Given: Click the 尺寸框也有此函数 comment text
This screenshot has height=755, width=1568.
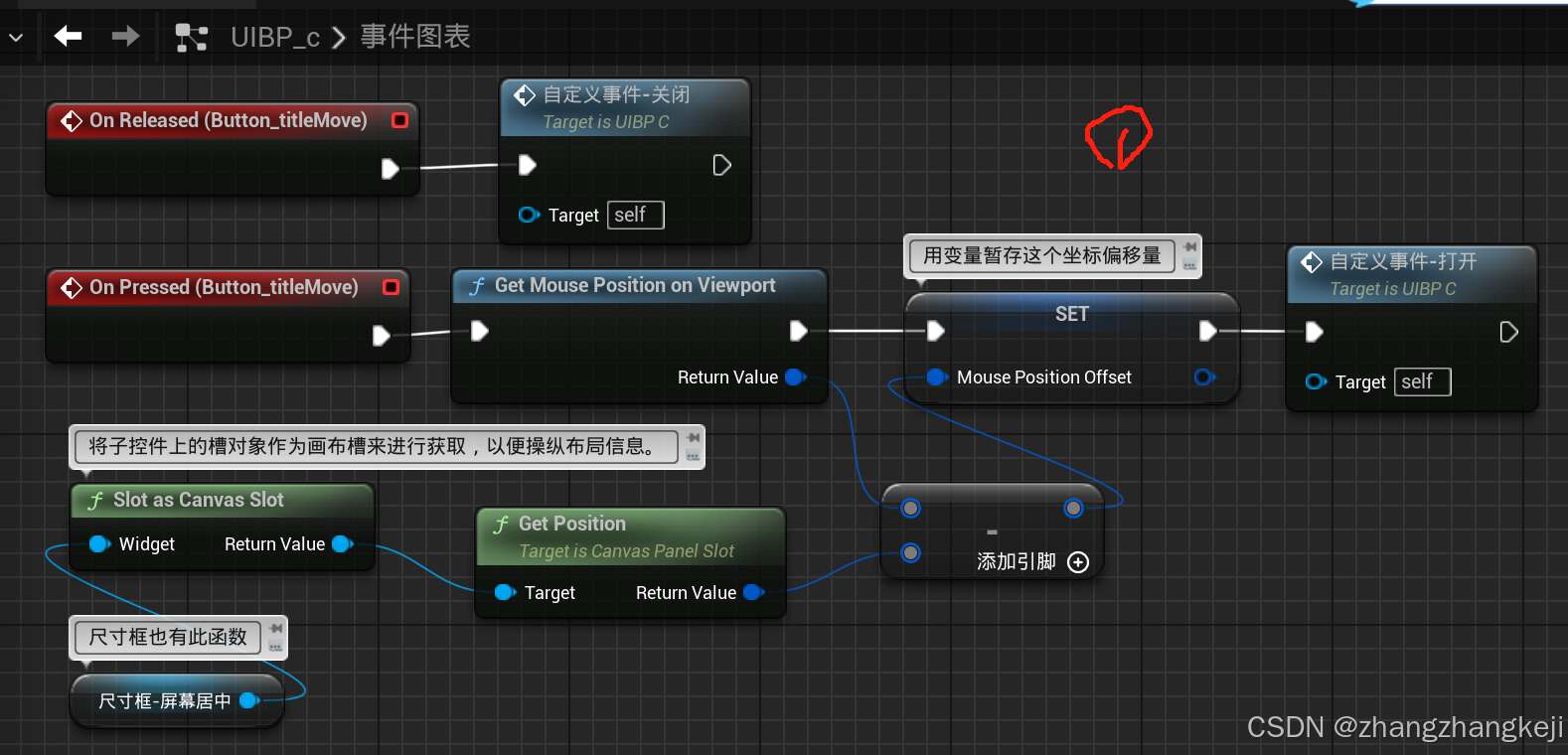Looking at the screenshot, I should 168,638.
